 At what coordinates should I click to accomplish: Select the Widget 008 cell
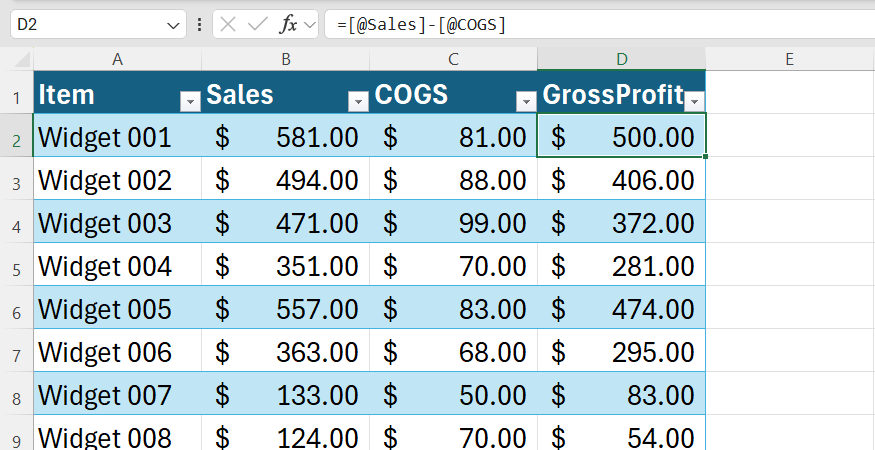pos(117,433)
